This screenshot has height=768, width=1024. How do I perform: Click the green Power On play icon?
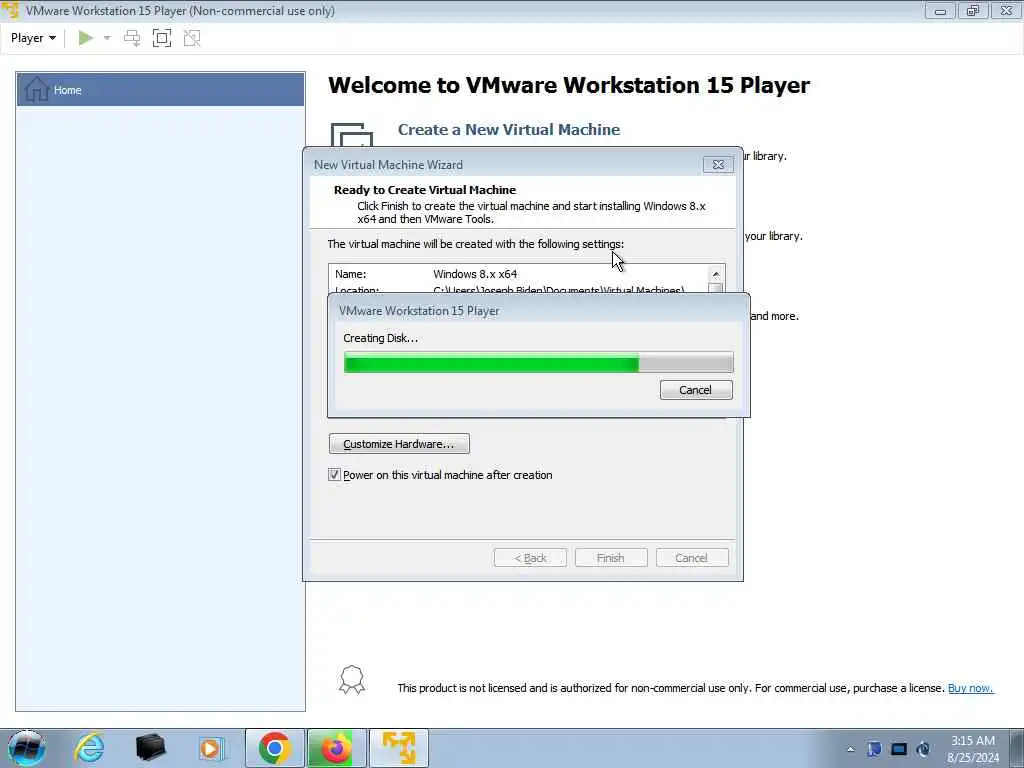[x=86, y=38]
